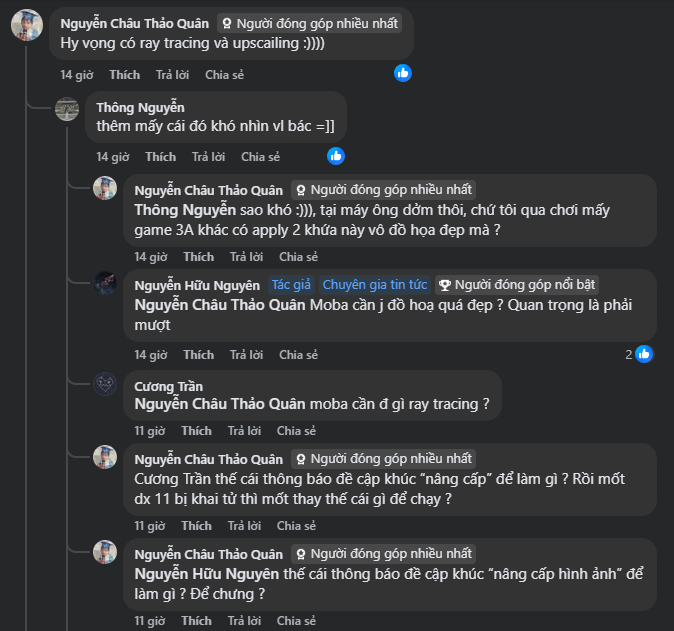This screenshot has height=631, width=674.
Task: Click the like reaction on the ray tracing comment
Action: pos(402,73)
